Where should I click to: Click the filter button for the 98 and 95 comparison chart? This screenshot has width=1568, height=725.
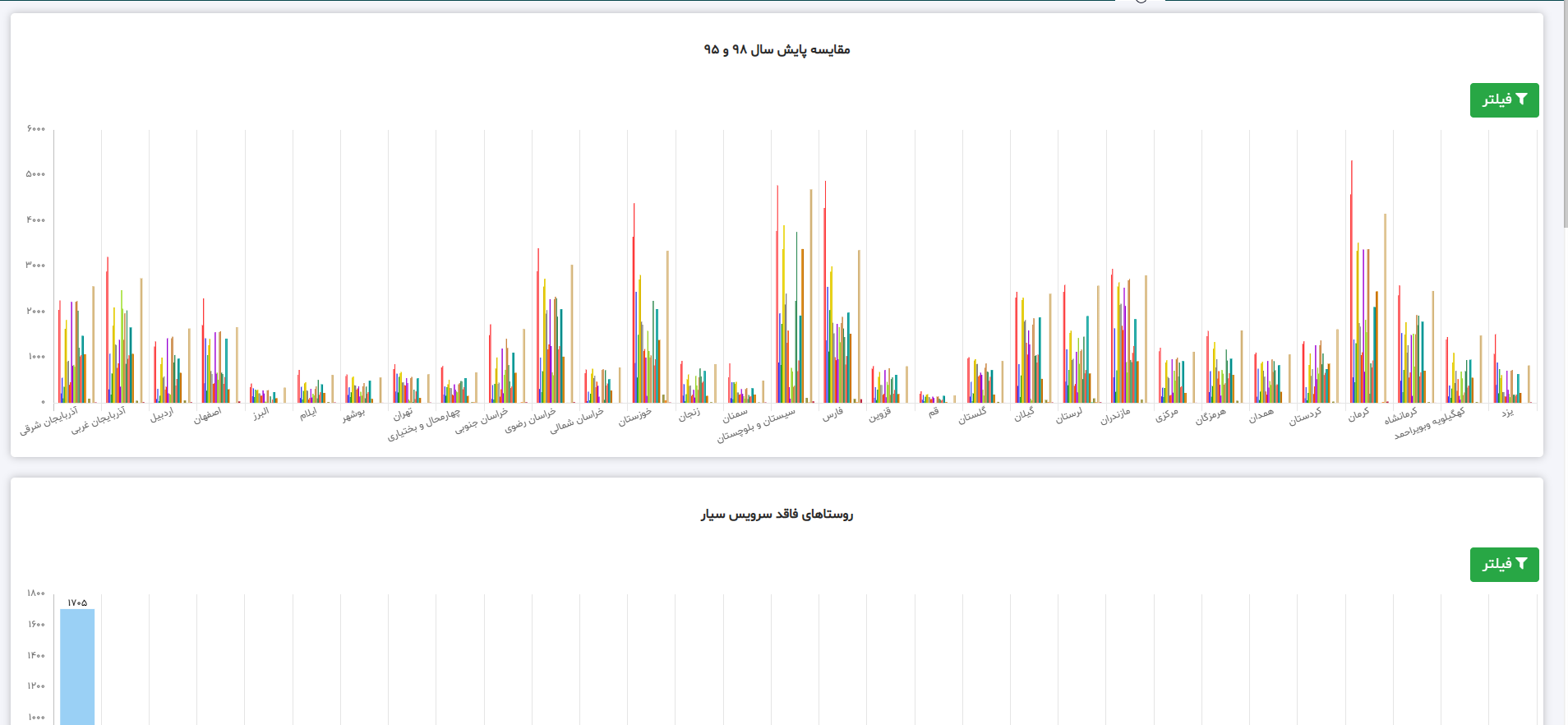[1503, 100]
